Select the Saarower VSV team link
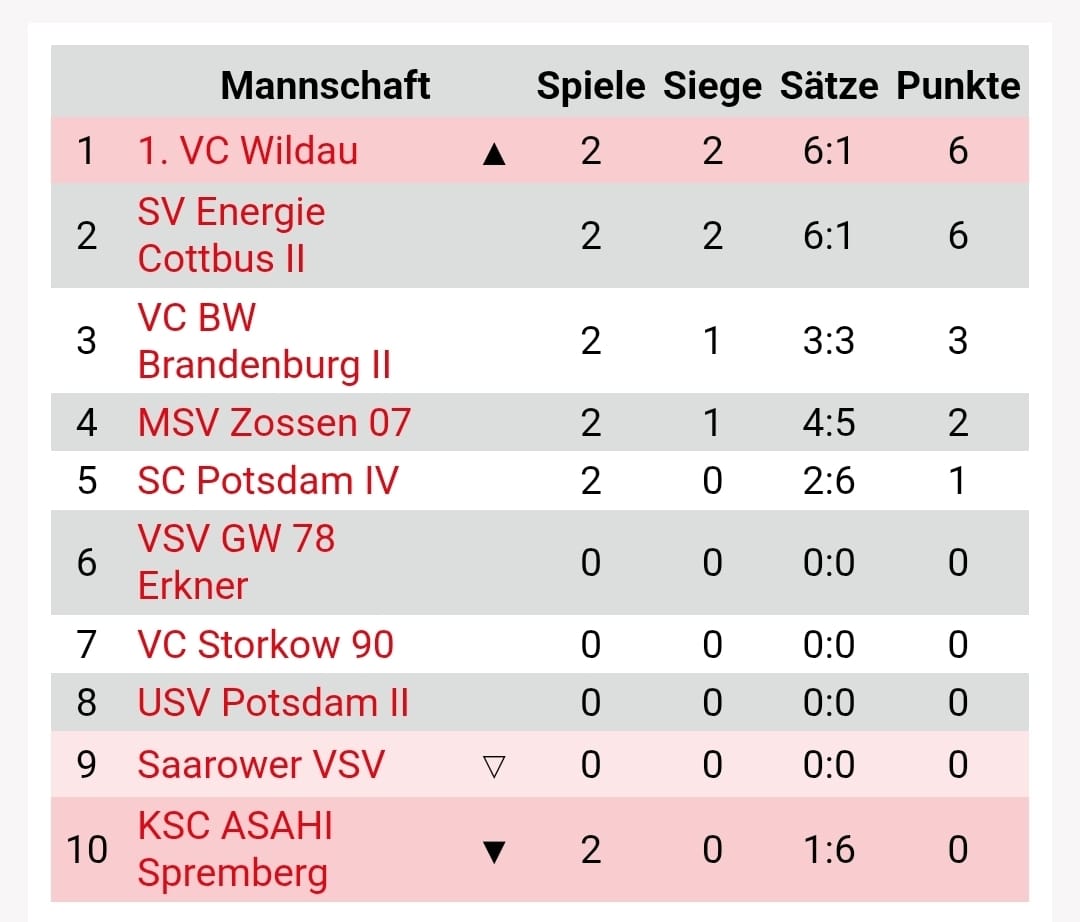The image size is (1080, 922). coord(261,765)
